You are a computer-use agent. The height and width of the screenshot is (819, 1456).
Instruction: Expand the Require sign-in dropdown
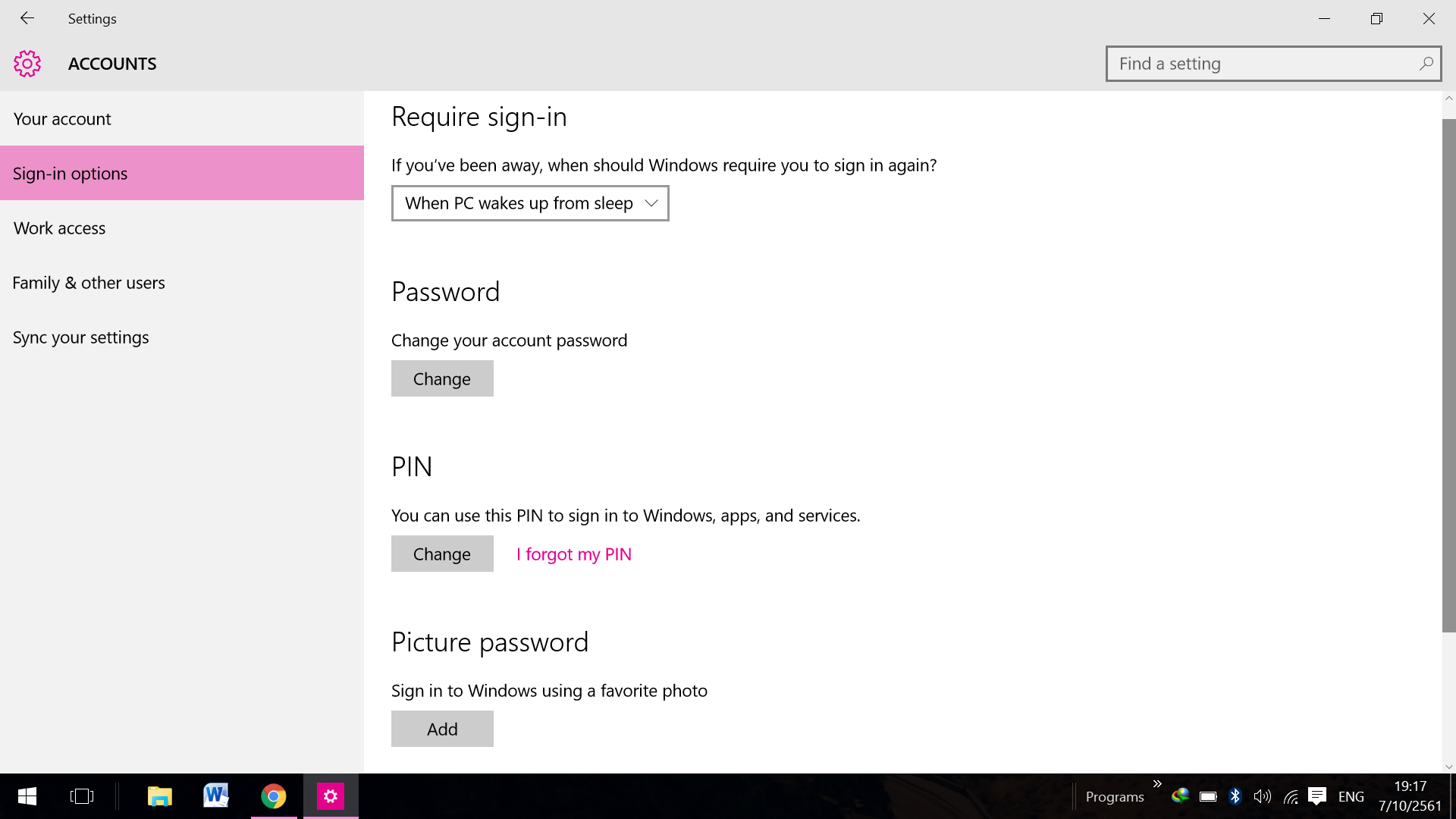(x=530, y=203)
